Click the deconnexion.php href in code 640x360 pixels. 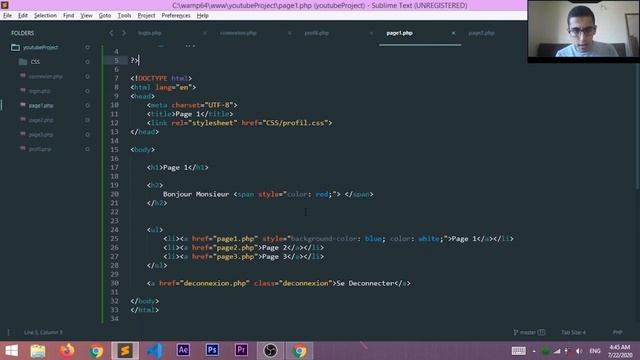pos(214,283)
